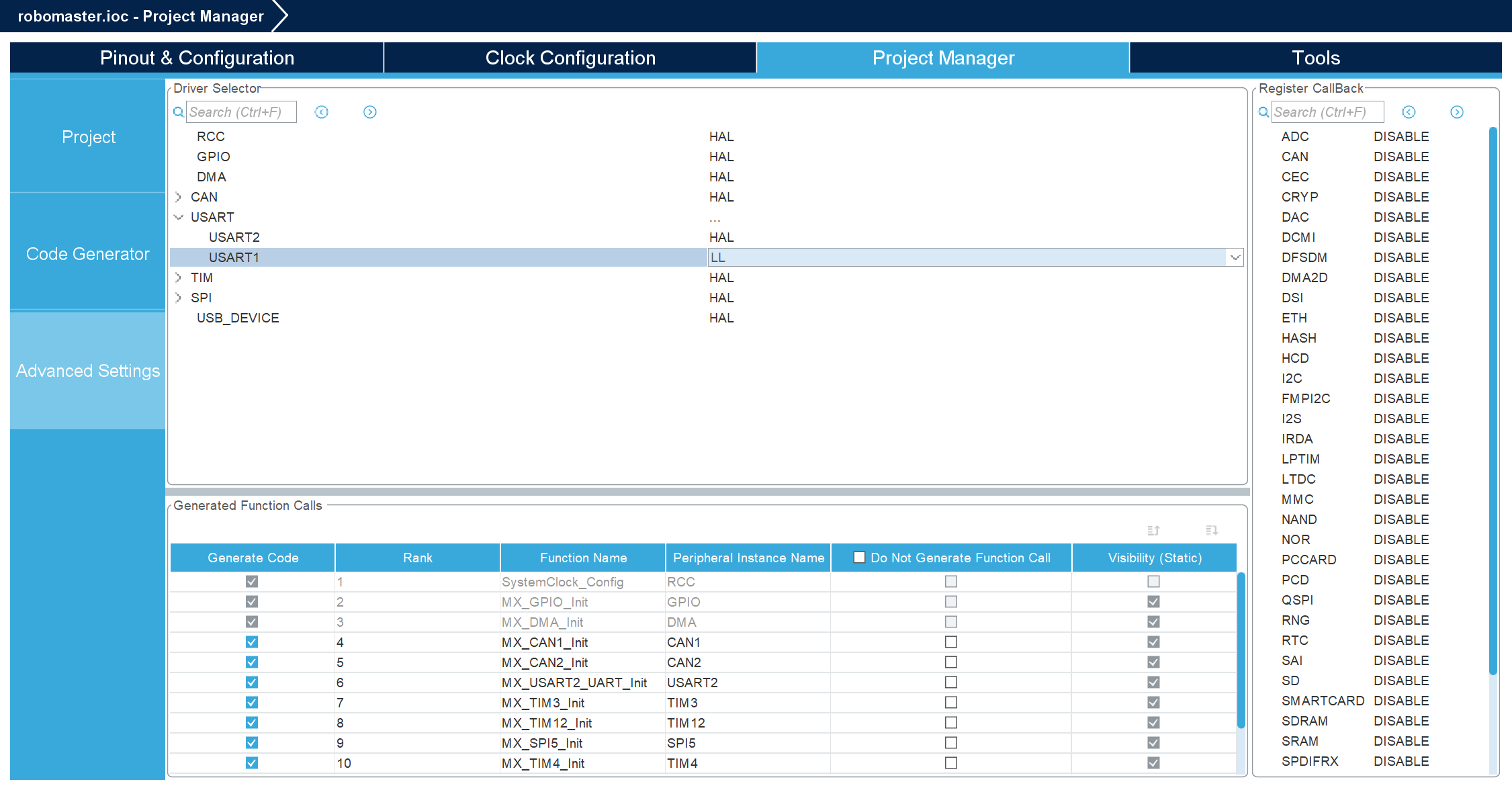
Task: Open the Pinout & Configuration tab
Action: [197, 58]
